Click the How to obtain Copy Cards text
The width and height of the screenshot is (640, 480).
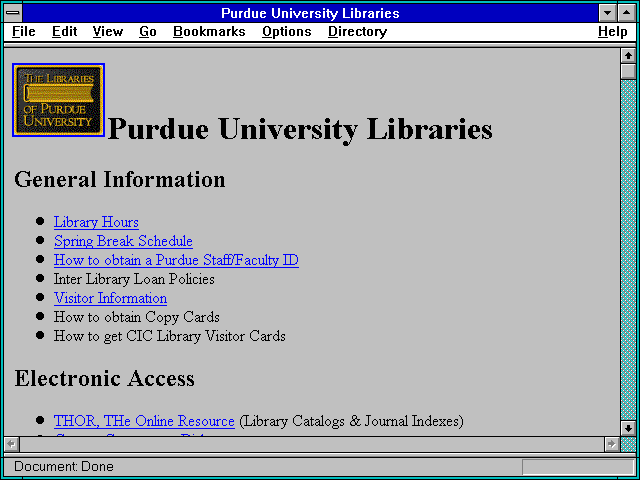tap(137, 317)
